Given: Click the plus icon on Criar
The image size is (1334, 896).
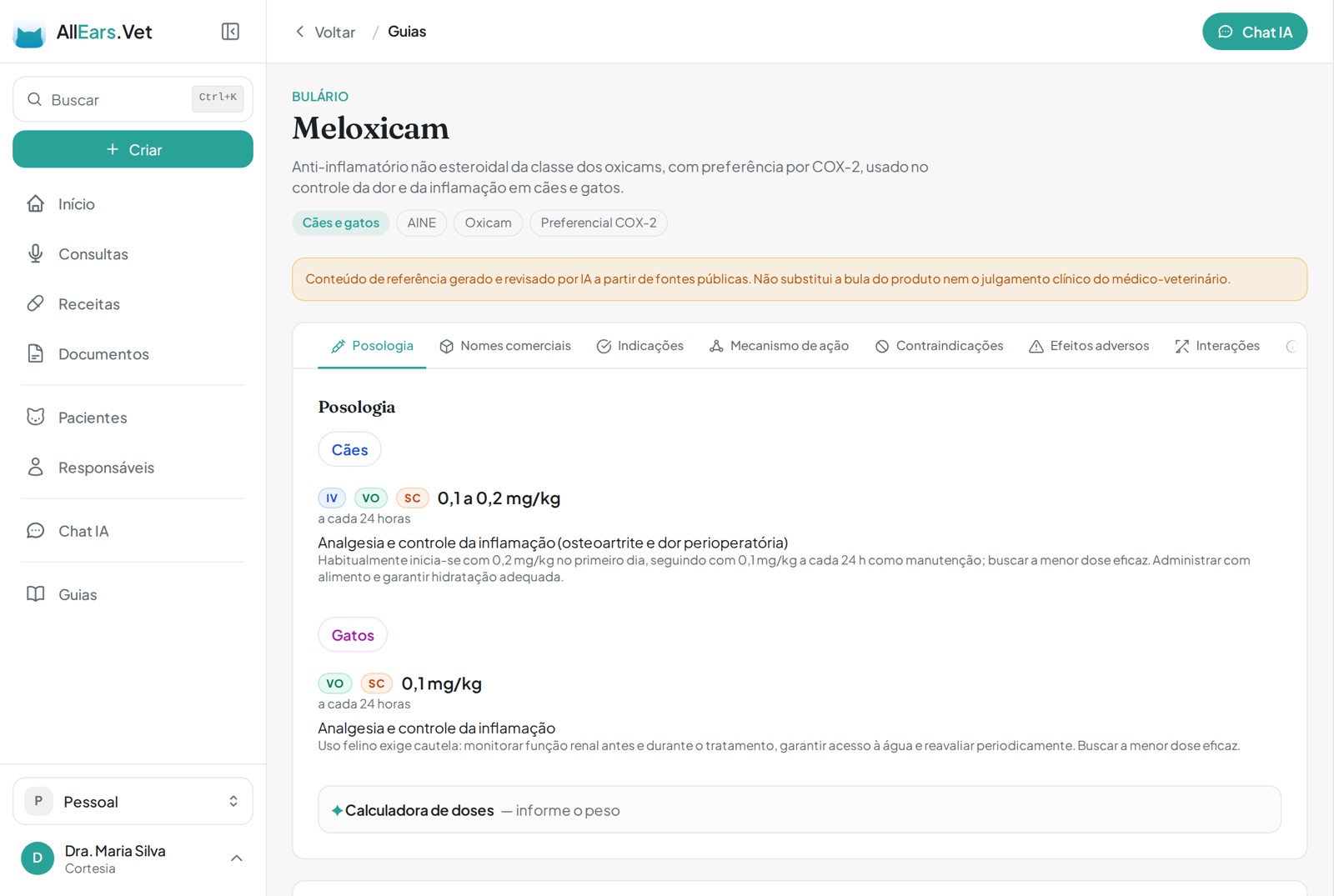Looking at the screenshot, I should (113, 149).
